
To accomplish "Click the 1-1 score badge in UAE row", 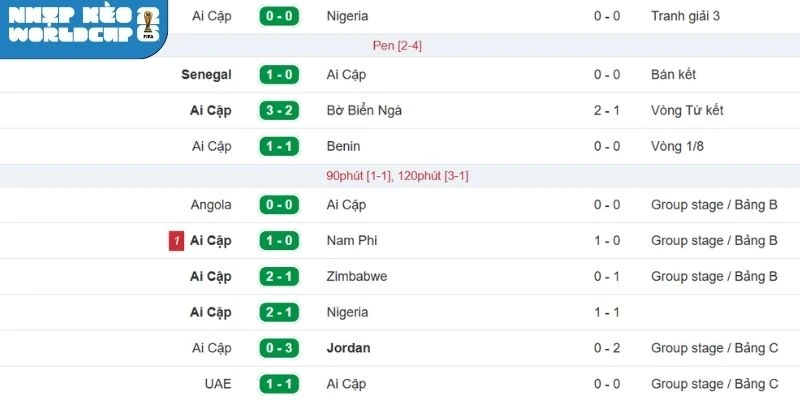I will 280,384.
